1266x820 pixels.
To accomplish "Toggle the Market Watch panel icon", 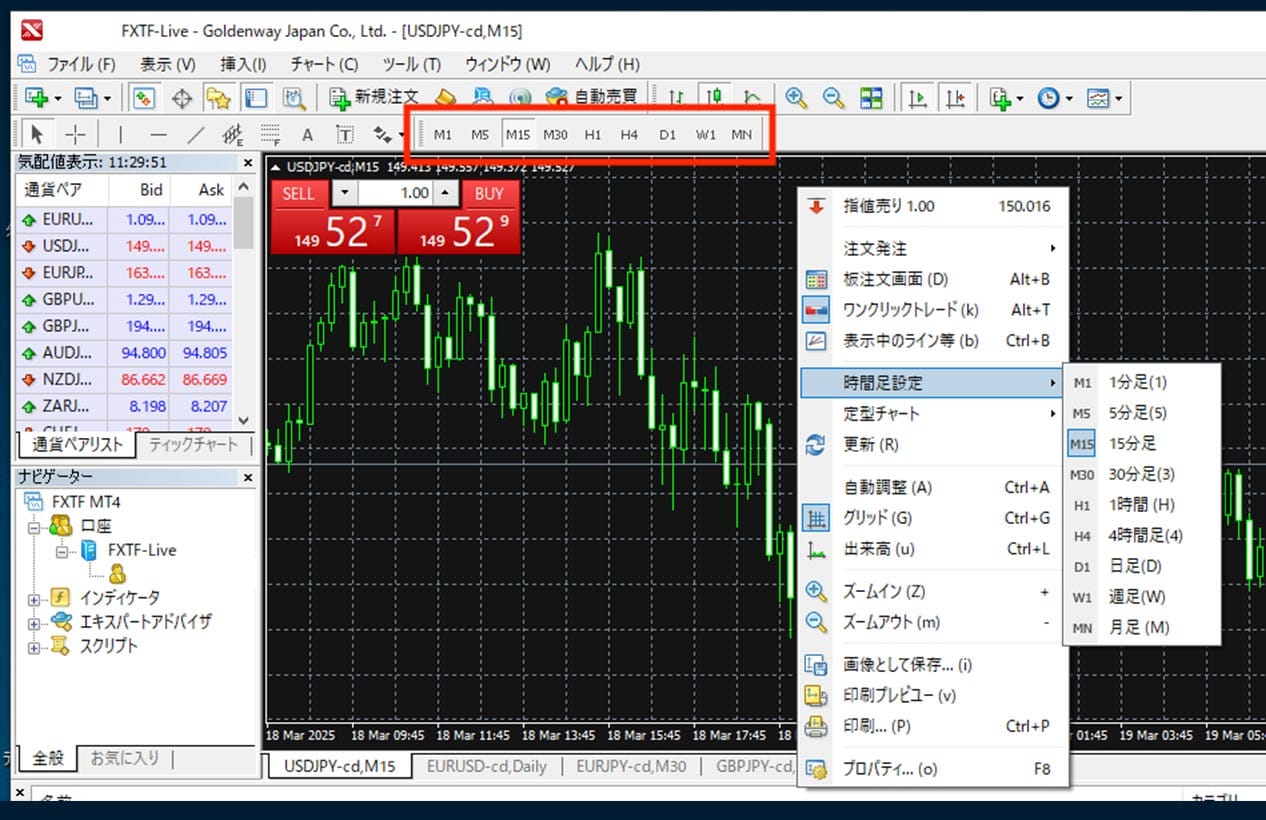I will click(x=144, y=97).
